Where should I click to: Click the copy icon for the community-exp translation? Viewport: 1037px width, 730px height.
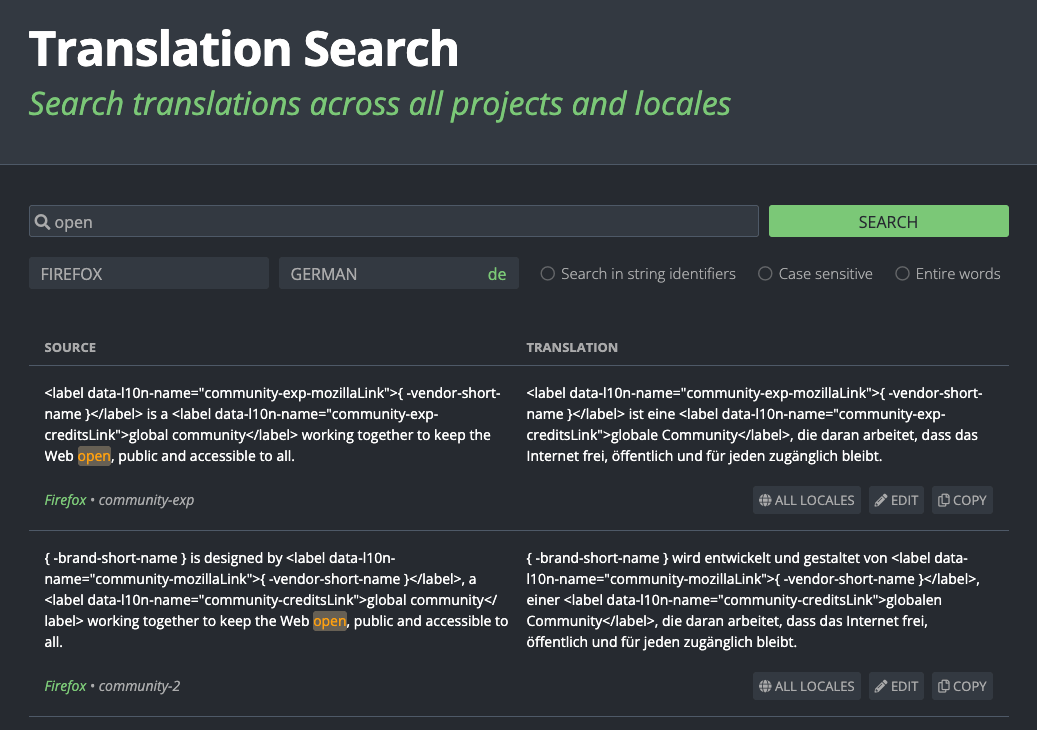coord(944,500)
